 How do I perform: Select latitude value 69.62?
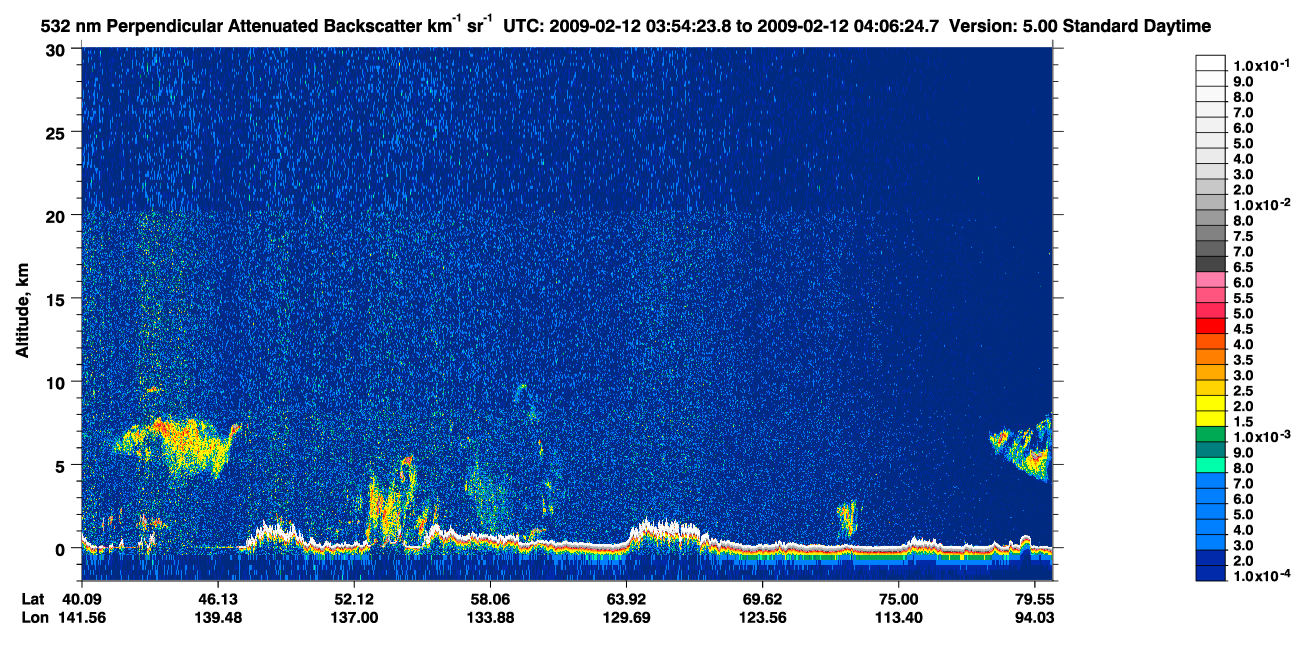(762, 598)
